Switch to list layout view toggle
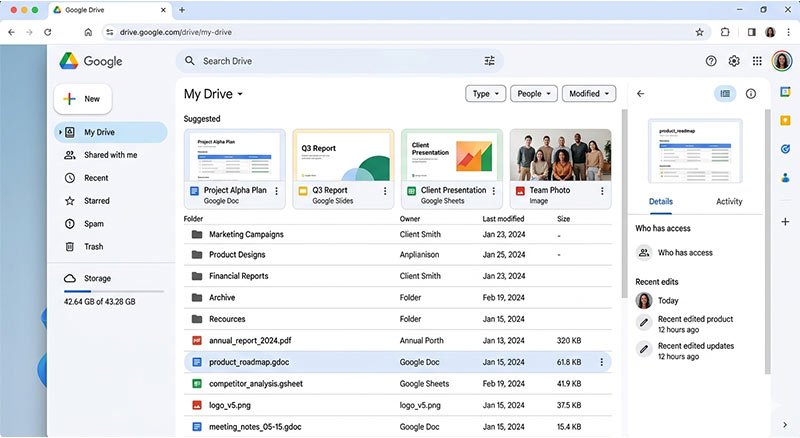 [x=725, y=94]
